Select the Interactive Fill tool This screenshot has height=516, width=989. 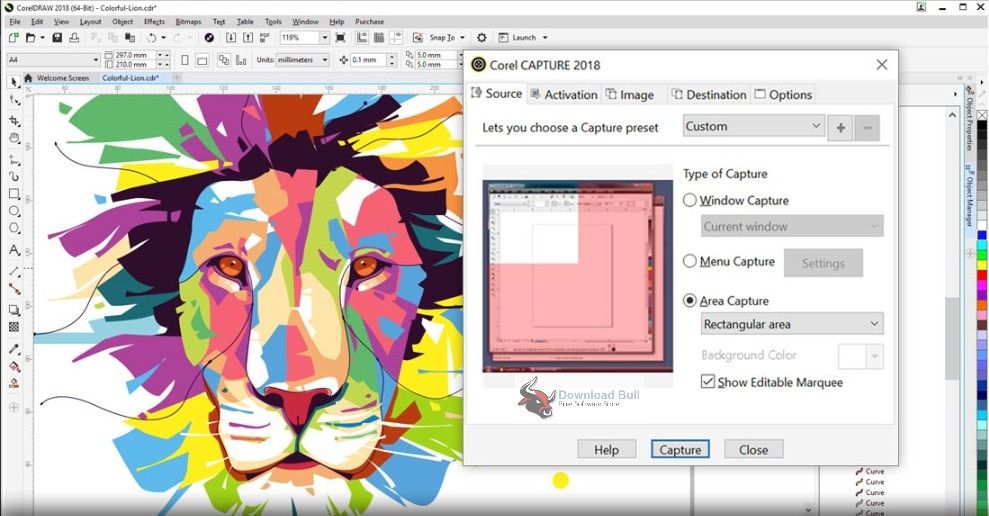(14, 366)
